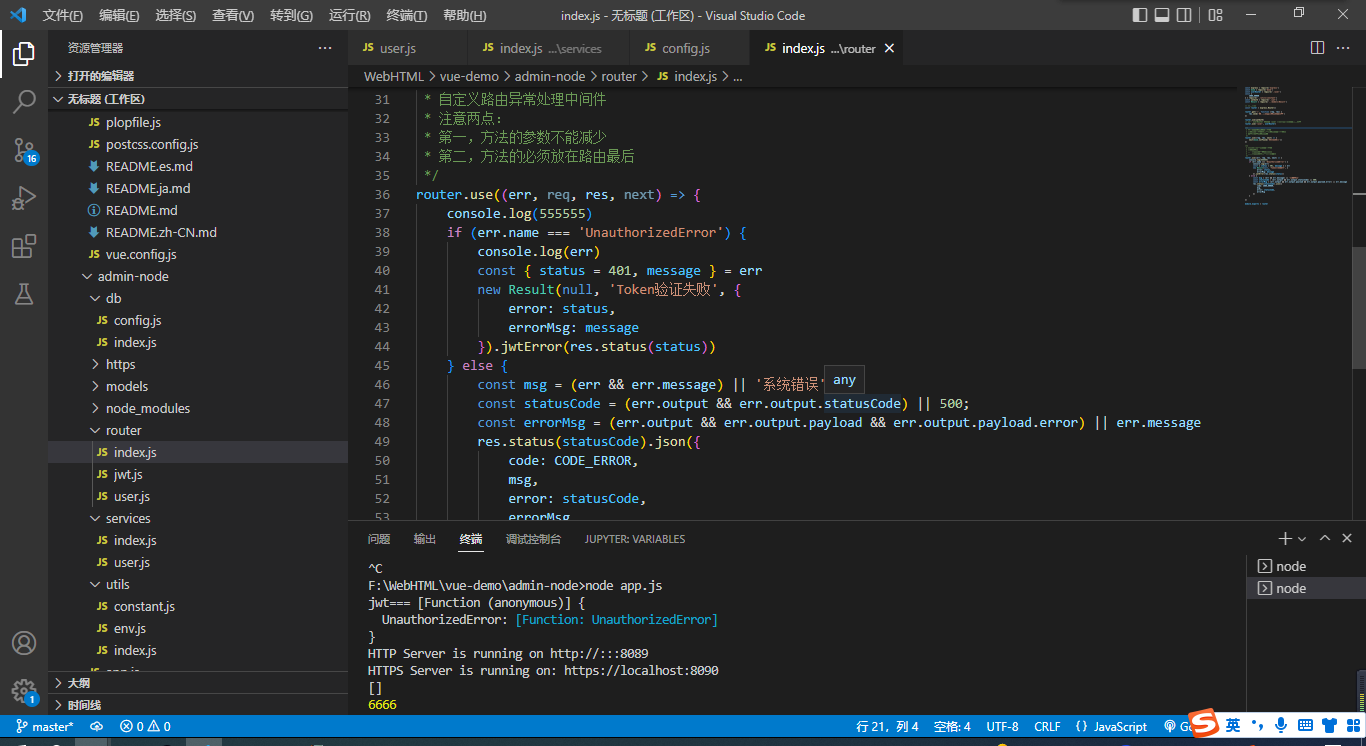Screen dimensions: 1366x746
Task: Toggle secondary side bar visibility
Action: 1185,15
